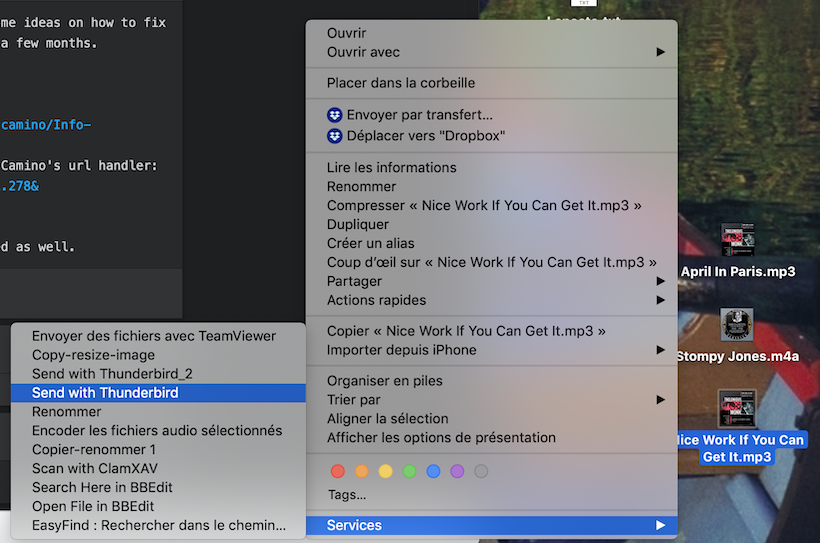Apply the gray tag color

click(x=481, y=471)
